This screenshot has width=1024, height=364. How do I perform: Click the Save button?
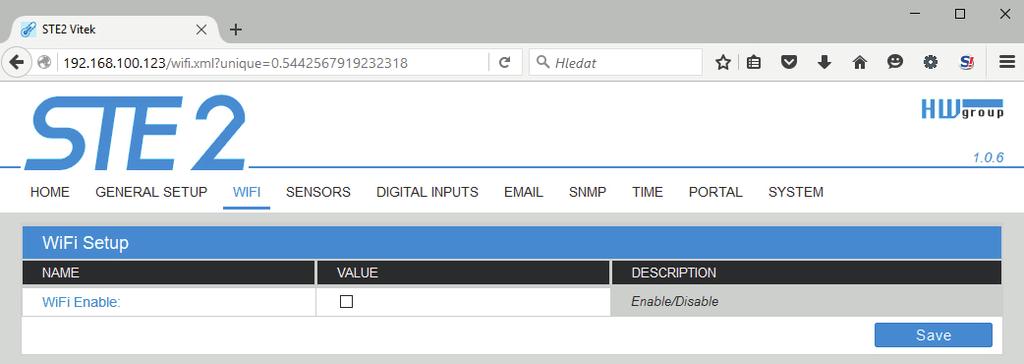click(x=933, y=335)
